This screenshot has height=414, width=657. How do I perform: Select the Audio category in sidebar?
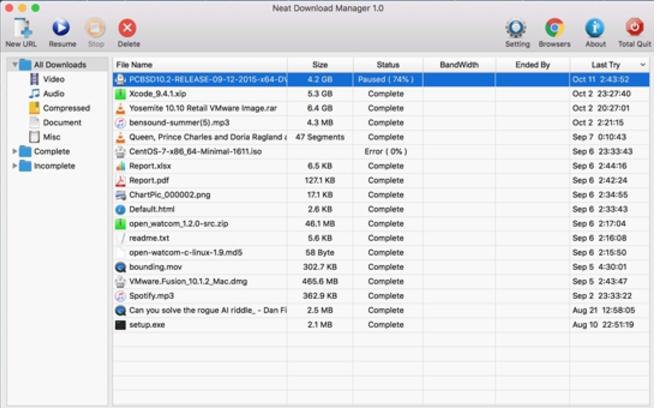(53, 94)
